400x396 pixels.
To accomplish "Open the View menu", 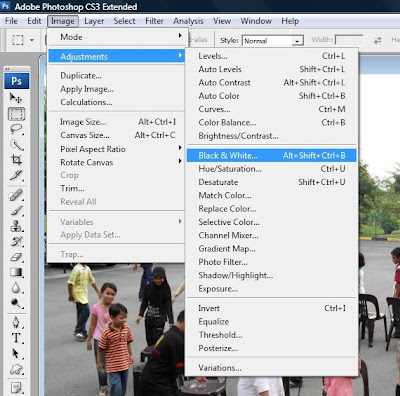I will click(x=222, y=21).
